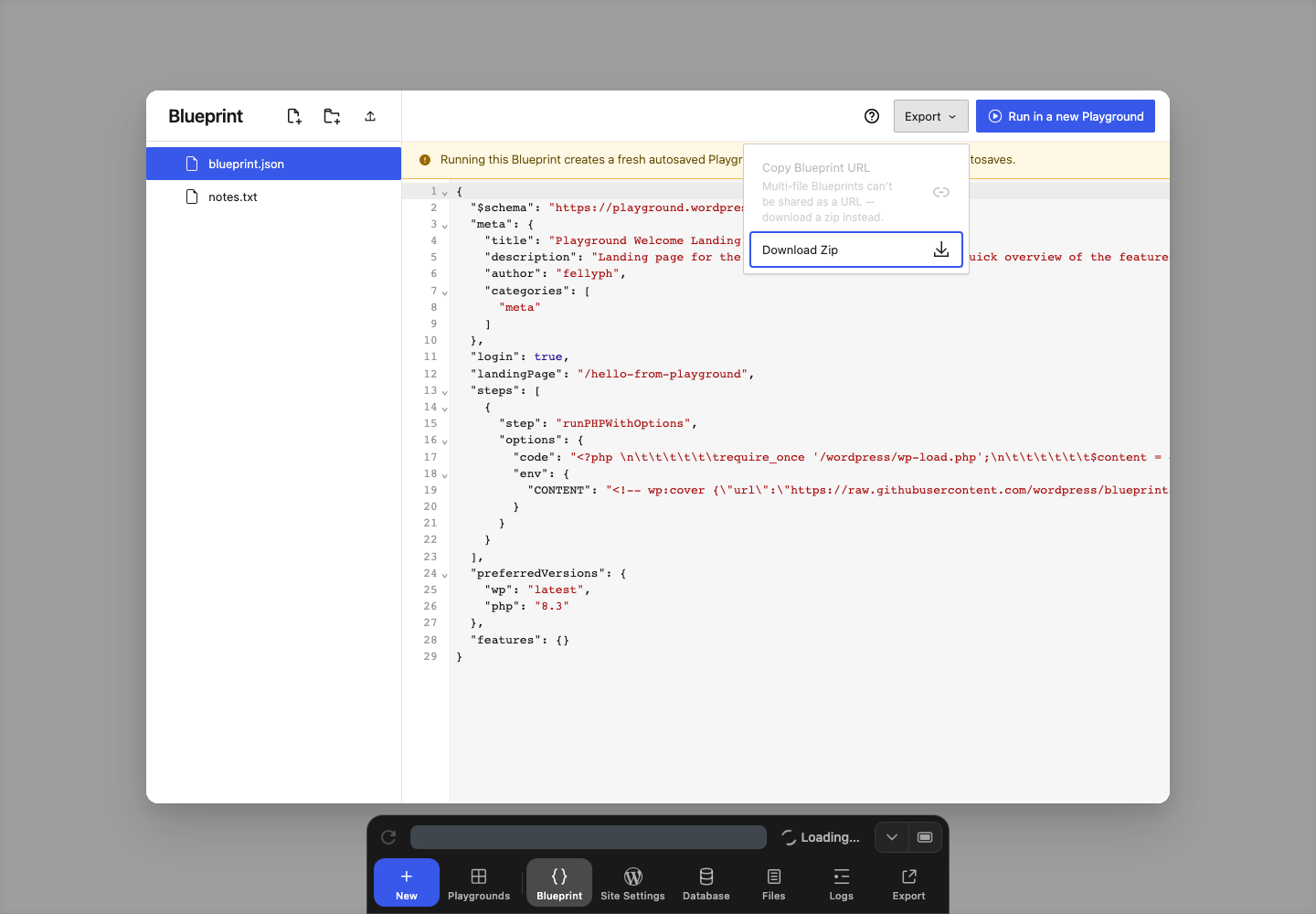Click the Copy Blueprint URL menu entry
1316x914 pixels.
[856, 192]
